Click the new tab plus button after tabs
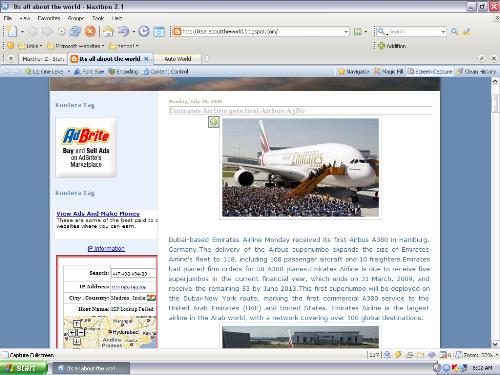Screen dimensions: 500x375 (x=207, y=59)
